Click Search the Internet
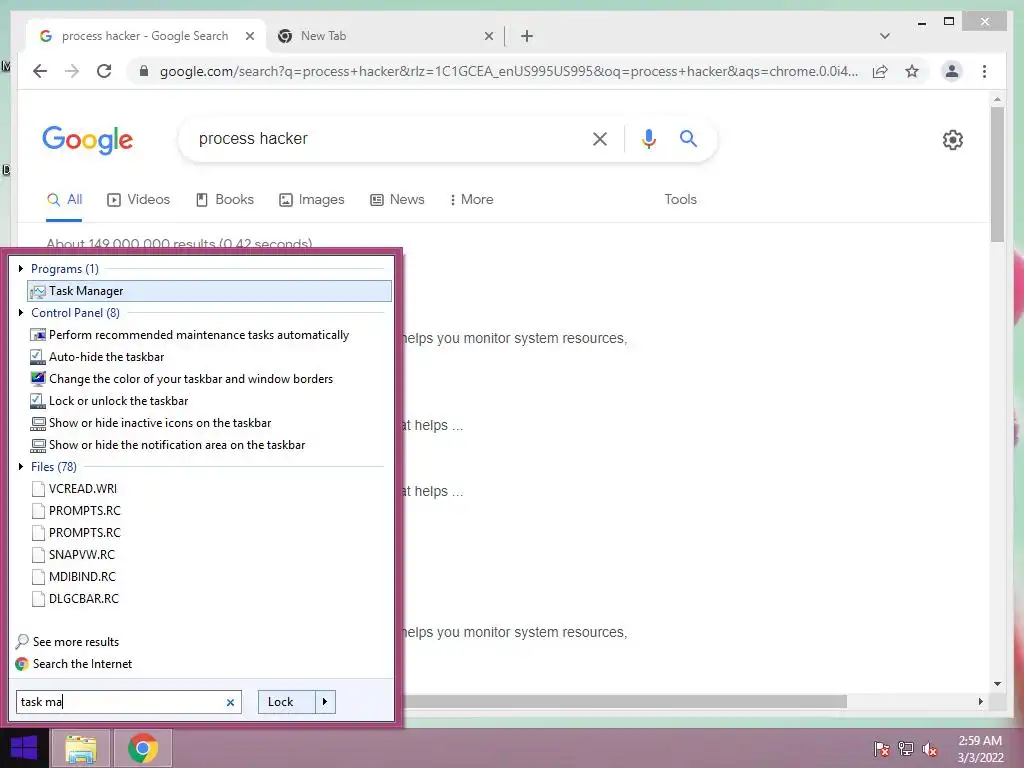The height and width of the screenshot is (768, 1024). (82, 664)
